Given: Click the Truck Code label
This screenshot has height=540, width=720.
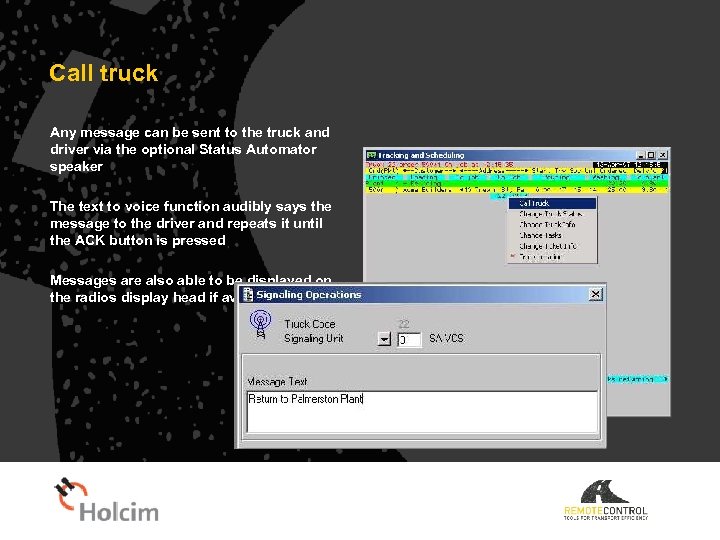Looking at the screenshot, I should (309, 324).
